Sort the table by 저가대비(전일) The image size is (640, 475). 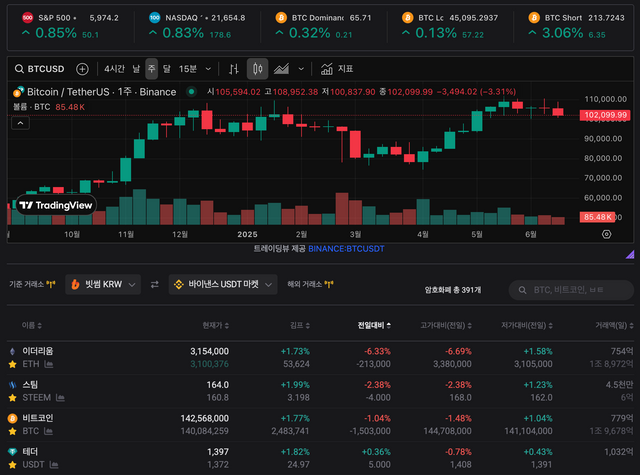pyautogui.click(x=527, y=325)
